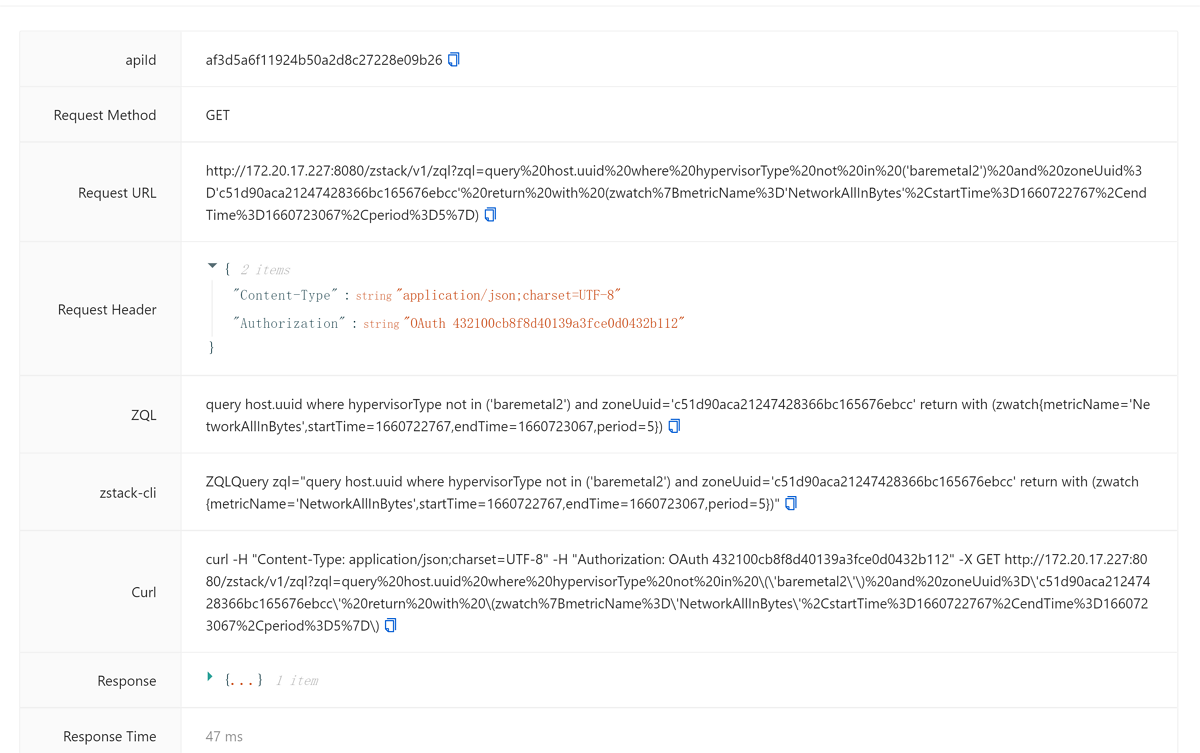Copy the apiId value
The width and height of the screenshot is (1200, 753).
454,60
